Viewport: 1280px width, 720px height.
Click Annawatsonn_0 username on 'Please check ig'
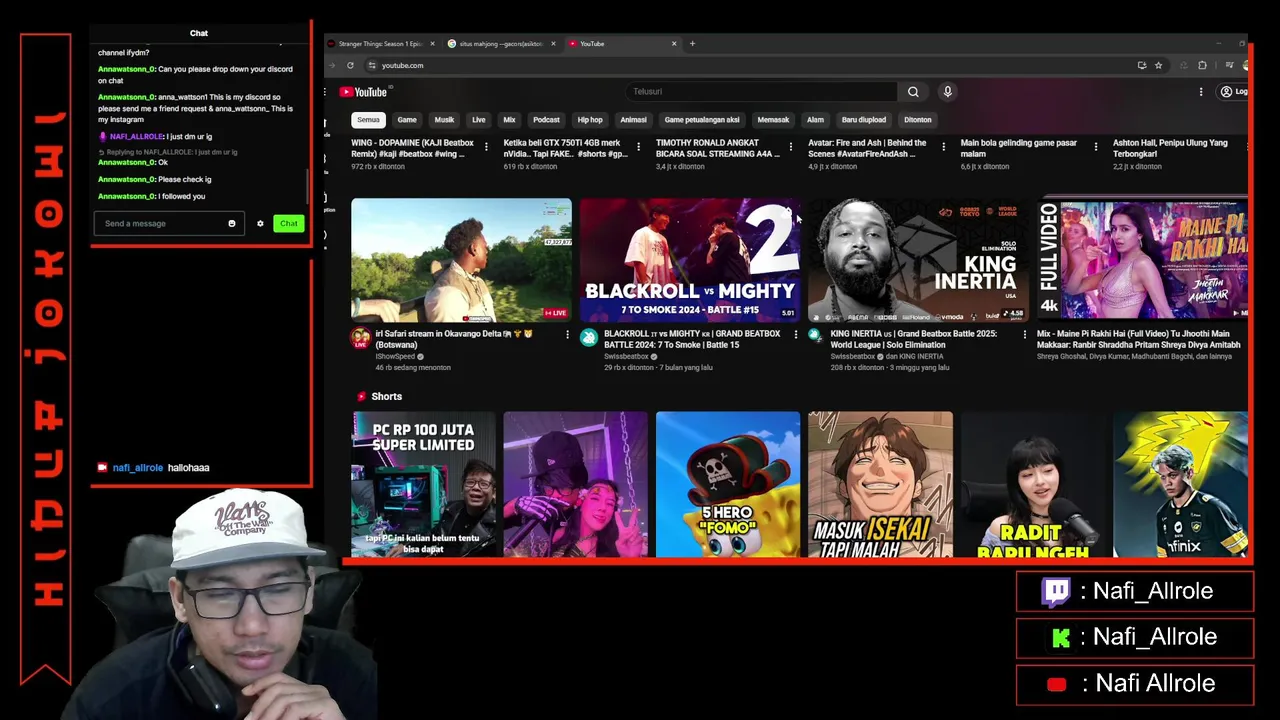point(126,179)
